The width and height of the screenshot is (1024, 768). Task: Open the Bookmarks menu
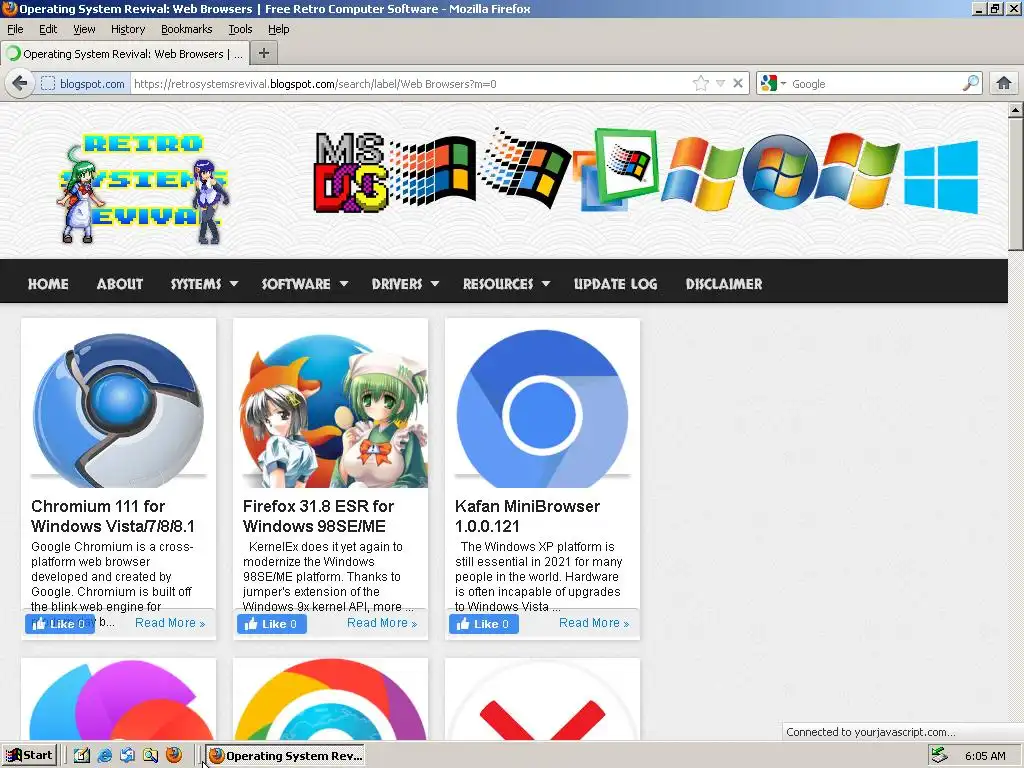[187, 29]
